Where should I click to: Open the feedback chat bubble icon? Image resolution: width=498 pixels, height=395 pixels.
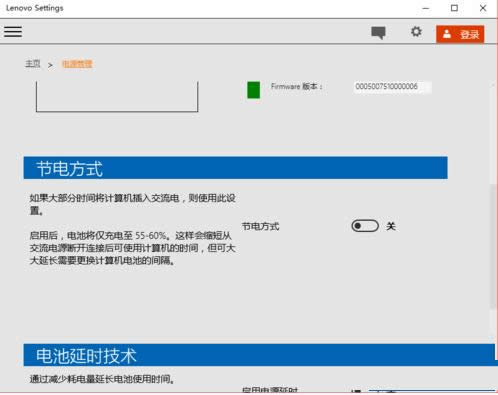[378, 33]
